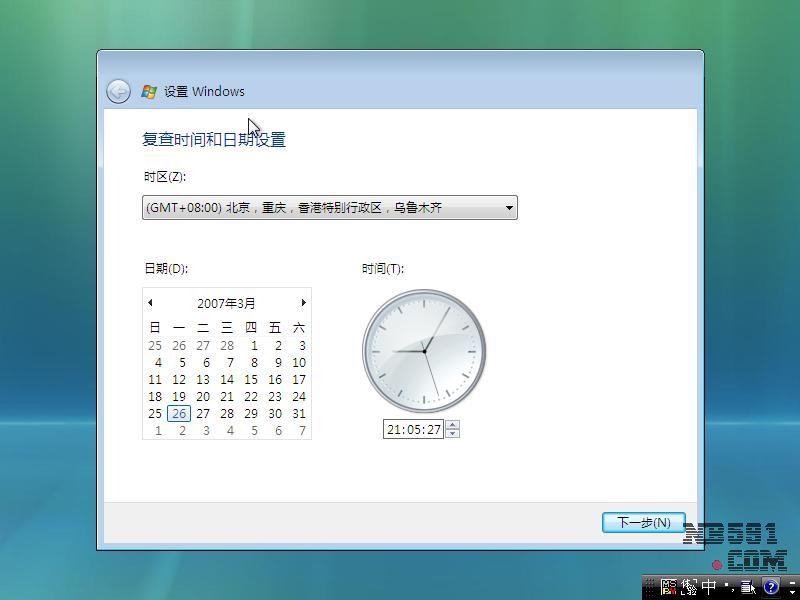Select March 15 in the calendar
Viewport: 800px width, 600px height.
(251, 380)
